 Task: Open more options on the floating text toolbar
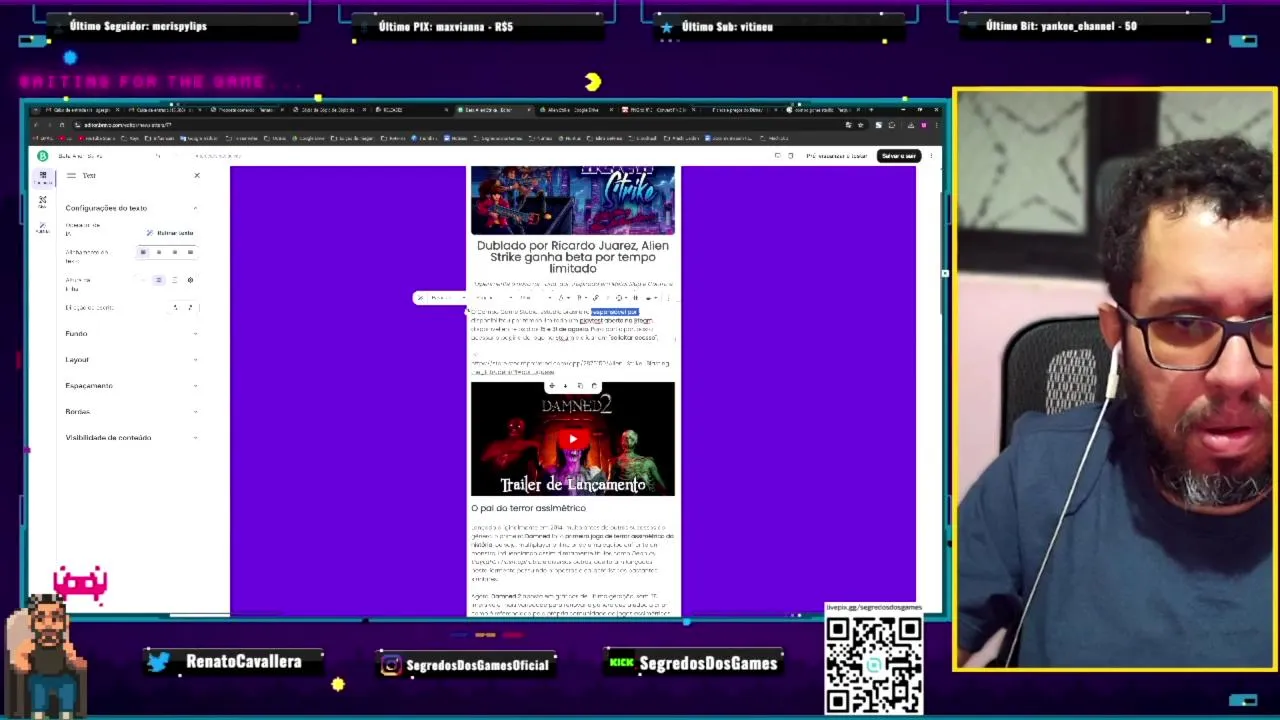pyautogui.click(x=668, y=298)
